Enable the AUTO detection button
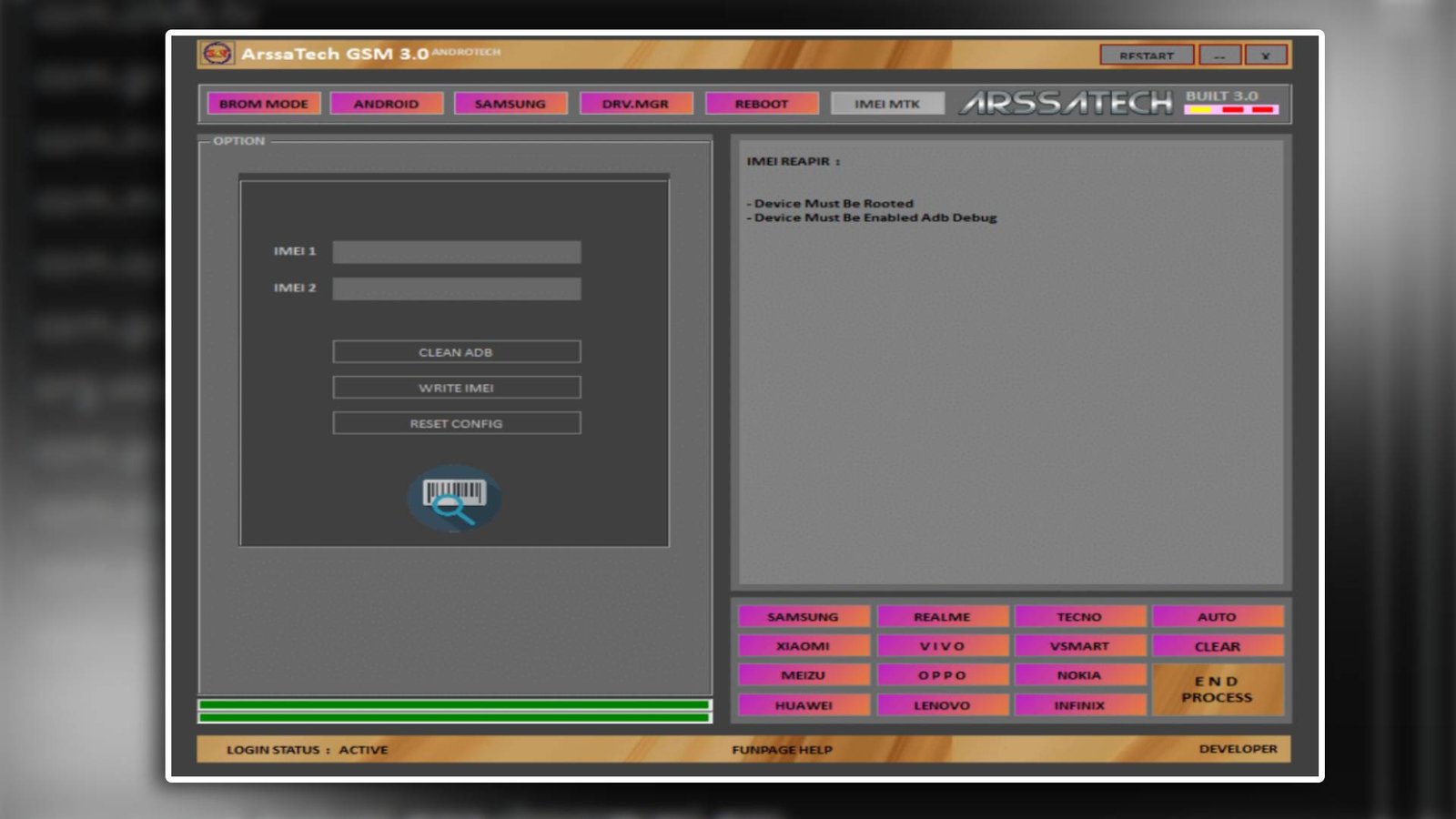The width and height of the screenshot is (1456, 819). [1217, 617]
